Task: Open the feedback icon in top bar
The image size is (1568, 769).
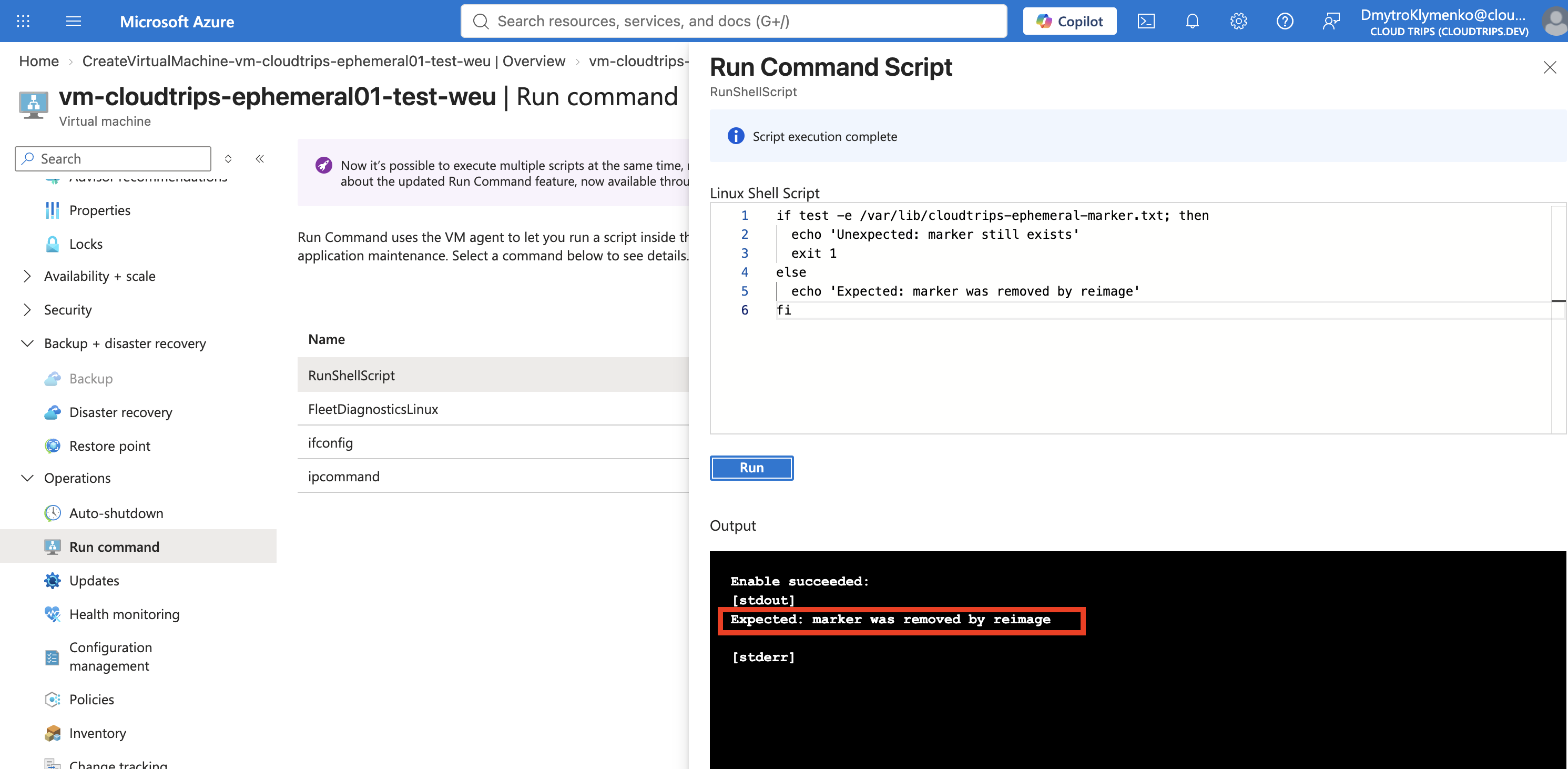Action: [1331, 22]
